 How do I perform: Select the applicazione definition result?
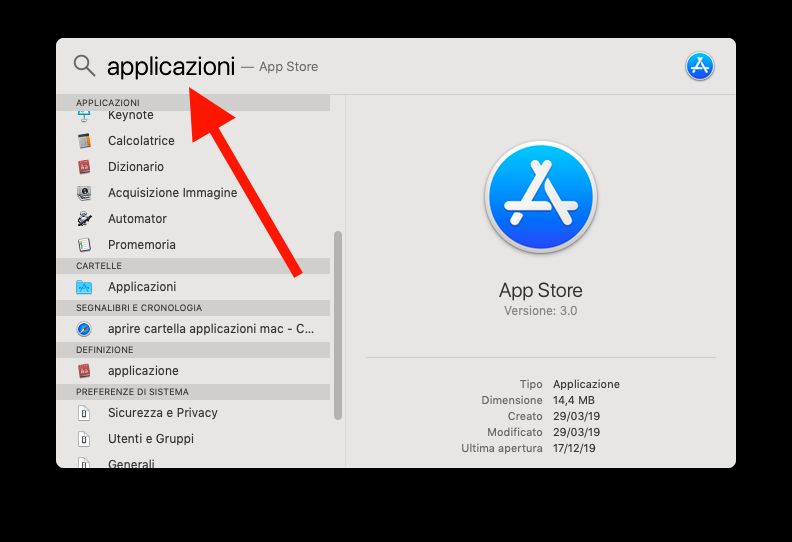click(193, 371)
